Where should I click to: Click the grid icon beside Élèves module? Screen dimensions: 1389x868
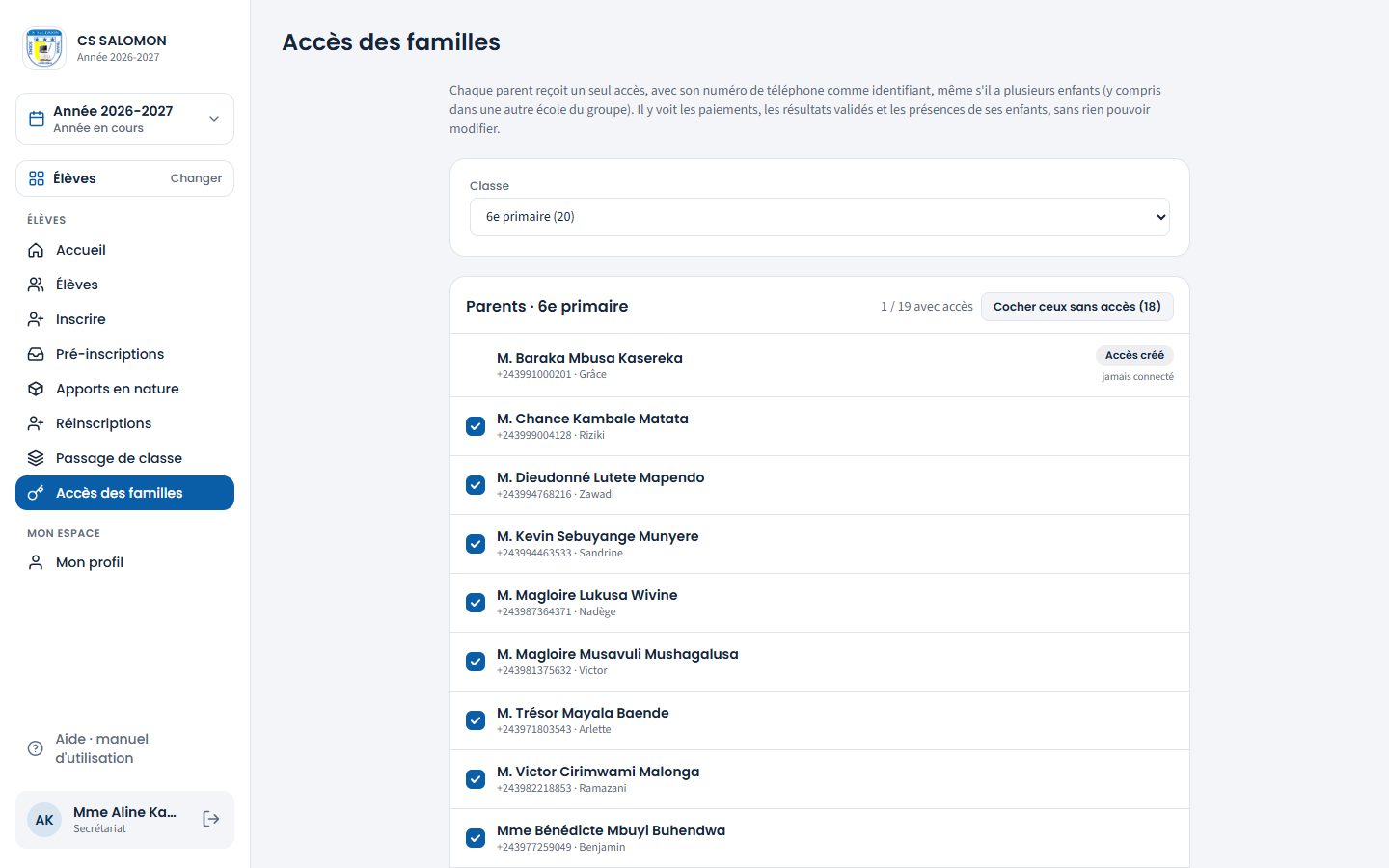coord(37,178)
